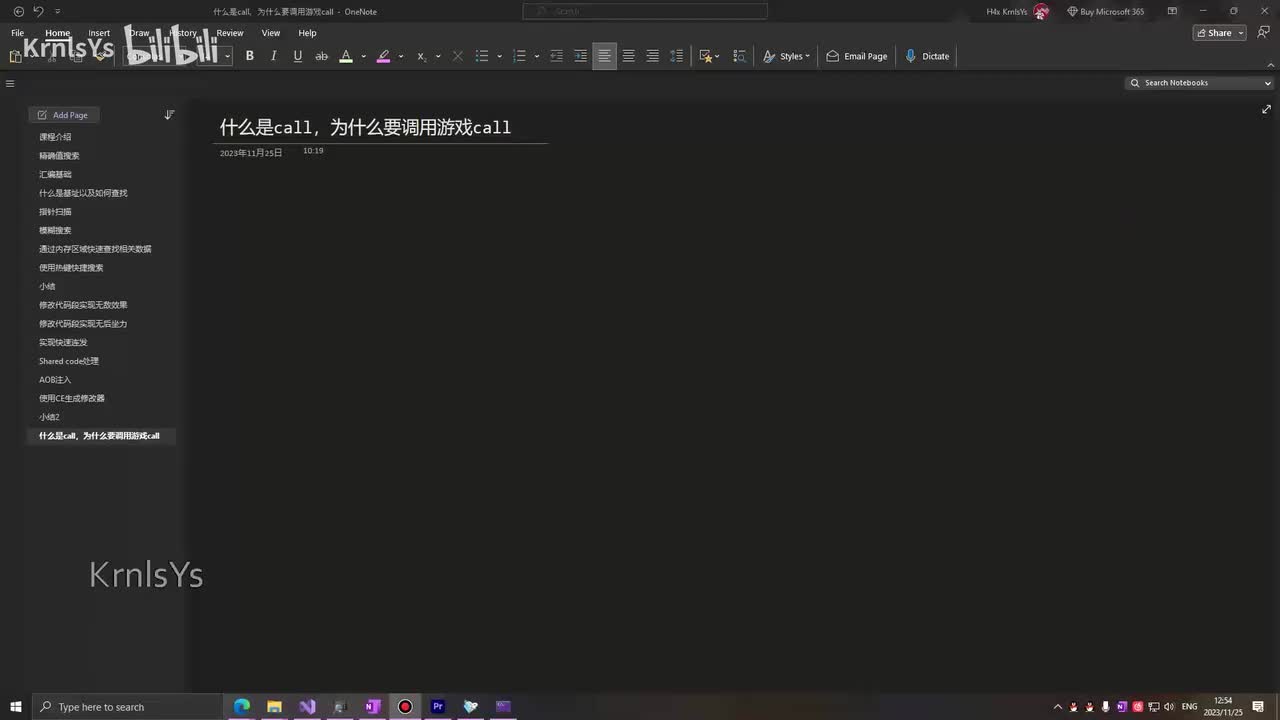Toggle align left
The height and width of the screenshot is (720, 1280).
point(604,56)
